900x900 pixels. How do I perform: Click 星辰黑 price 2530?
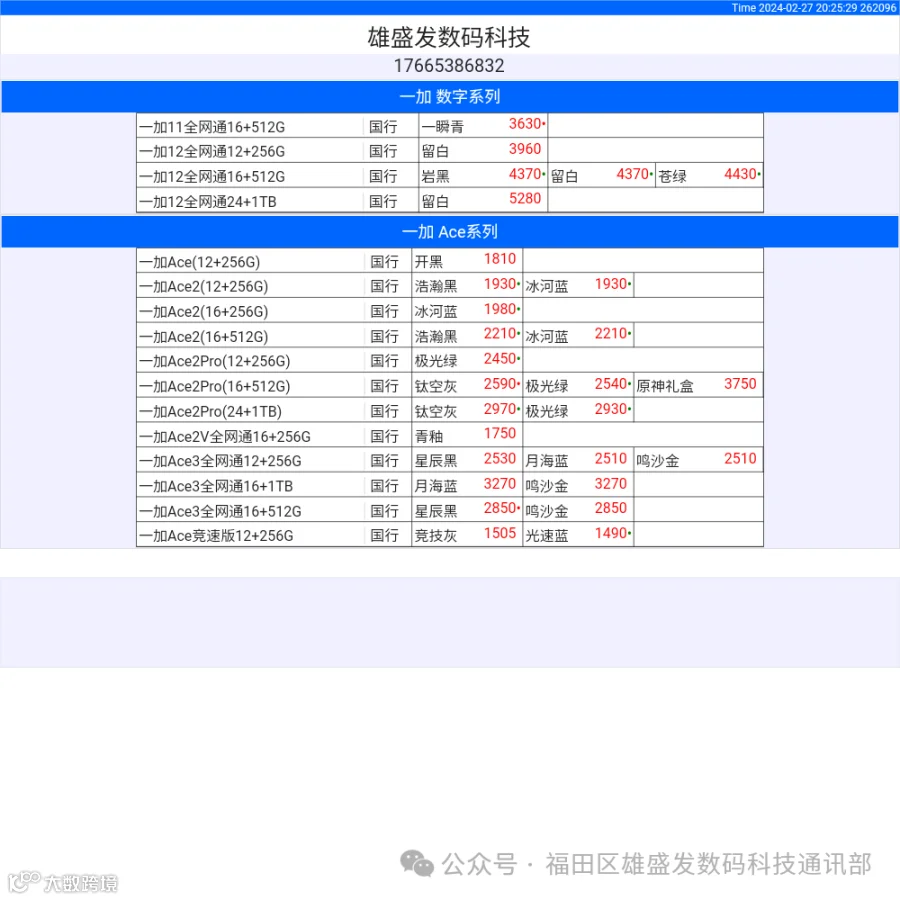499,459
